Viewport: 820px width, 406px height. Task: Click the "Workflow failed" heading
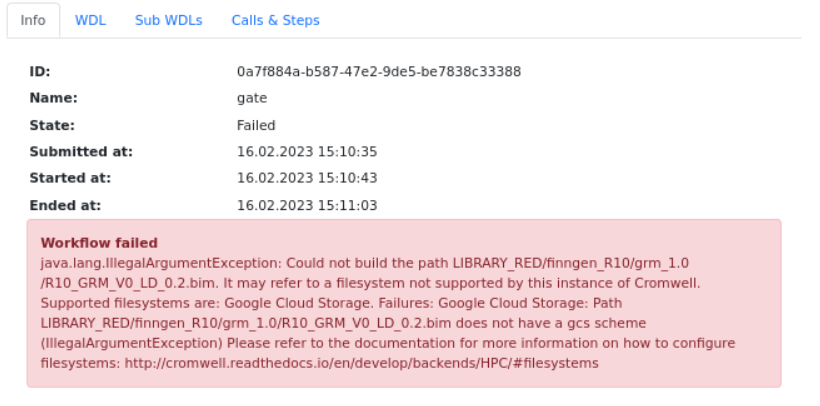(x=99, y=243)
